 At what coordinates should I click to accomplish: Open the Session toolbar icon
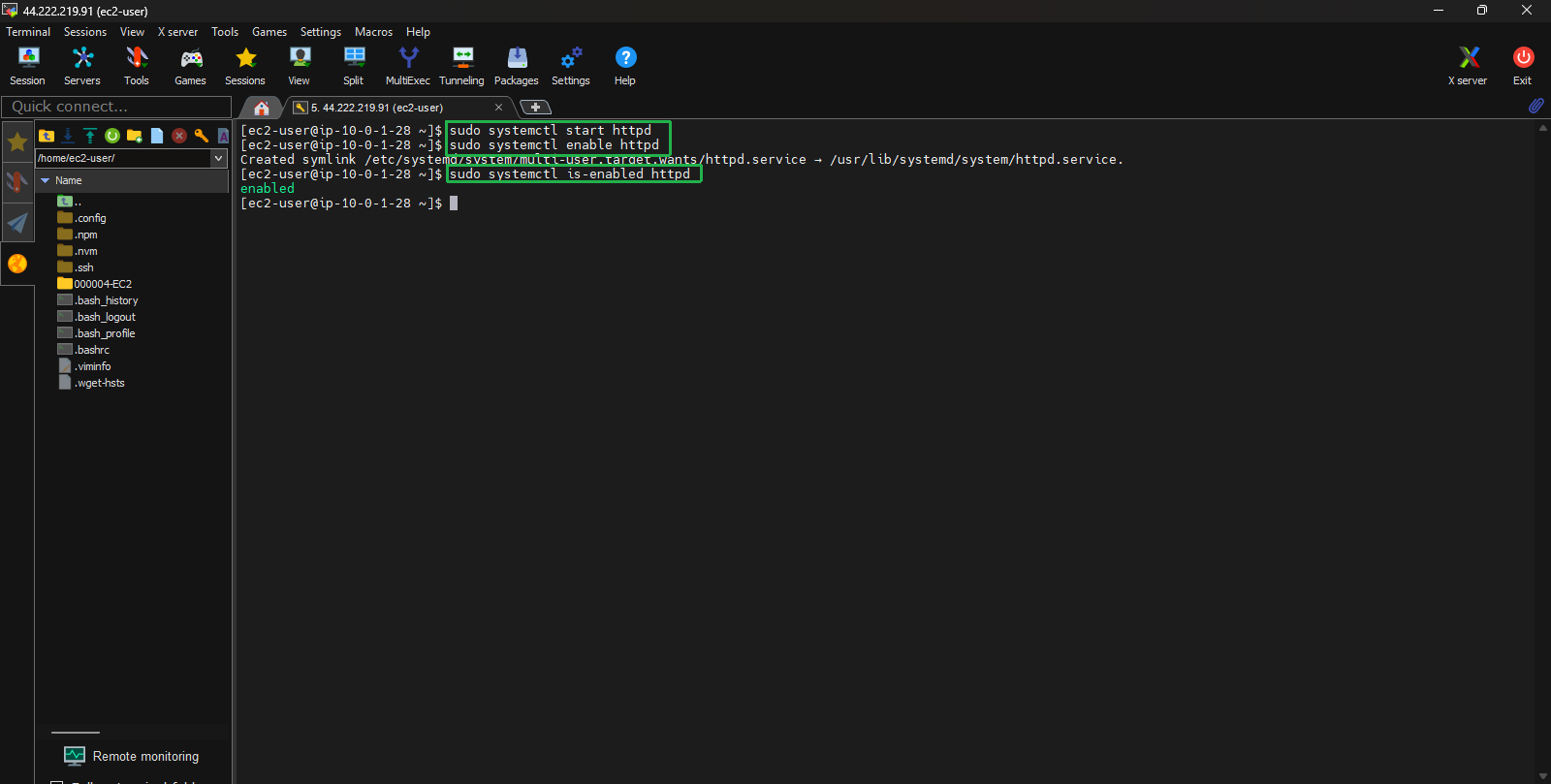(x=28, y=66)
